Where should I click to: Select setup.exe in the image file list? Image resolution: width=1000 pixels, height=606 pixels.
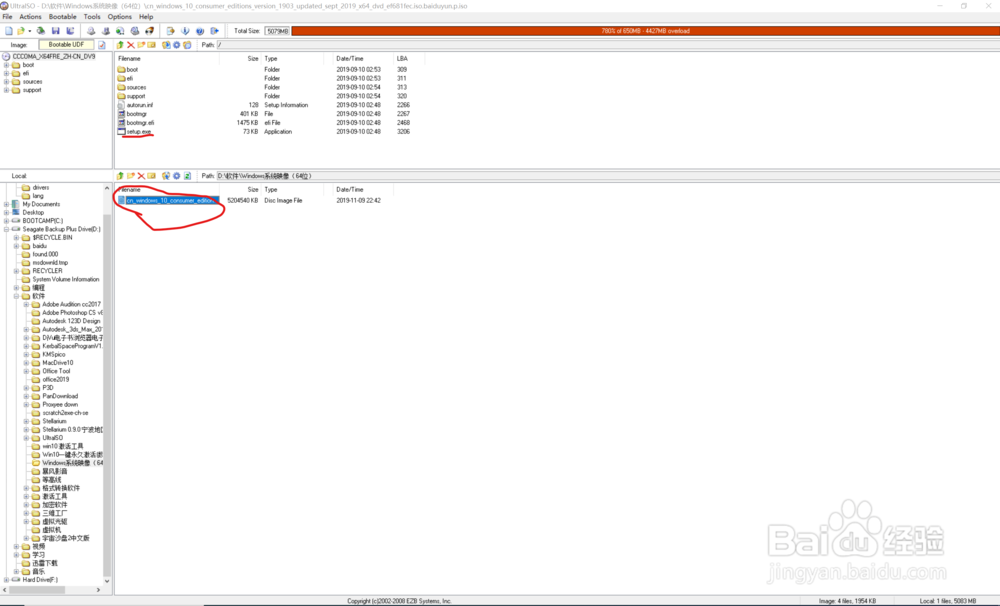(x=138, y=131)
